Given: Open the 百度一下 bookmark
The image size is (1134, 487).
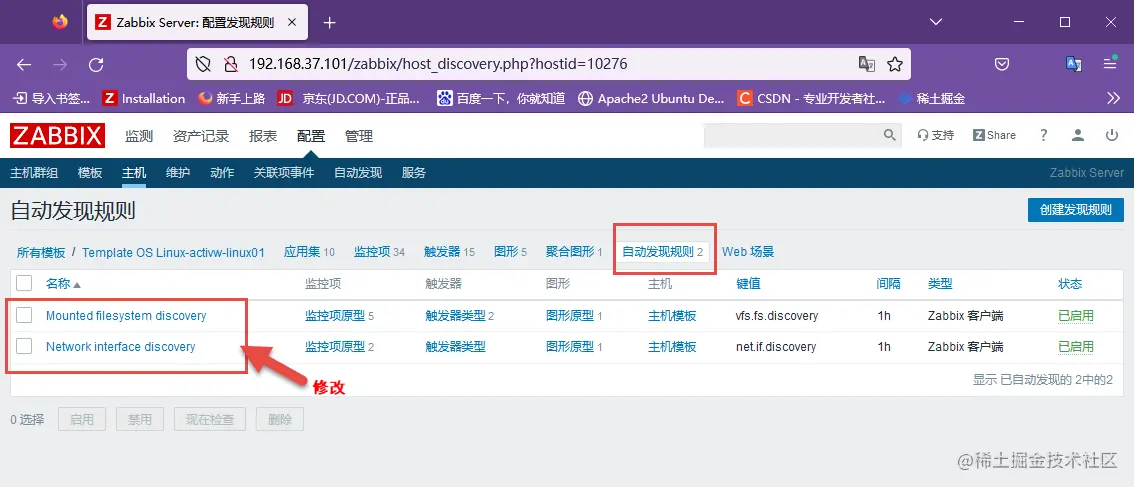Looking at the screenshot, I should click(x=501, y=98).
